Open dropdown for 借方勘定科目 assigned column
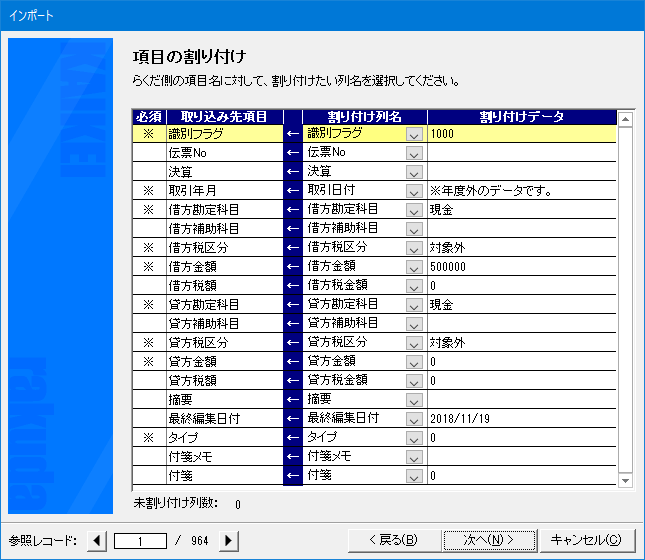Image resolution: width=645 pixels, height=560 pixels. 414,210
